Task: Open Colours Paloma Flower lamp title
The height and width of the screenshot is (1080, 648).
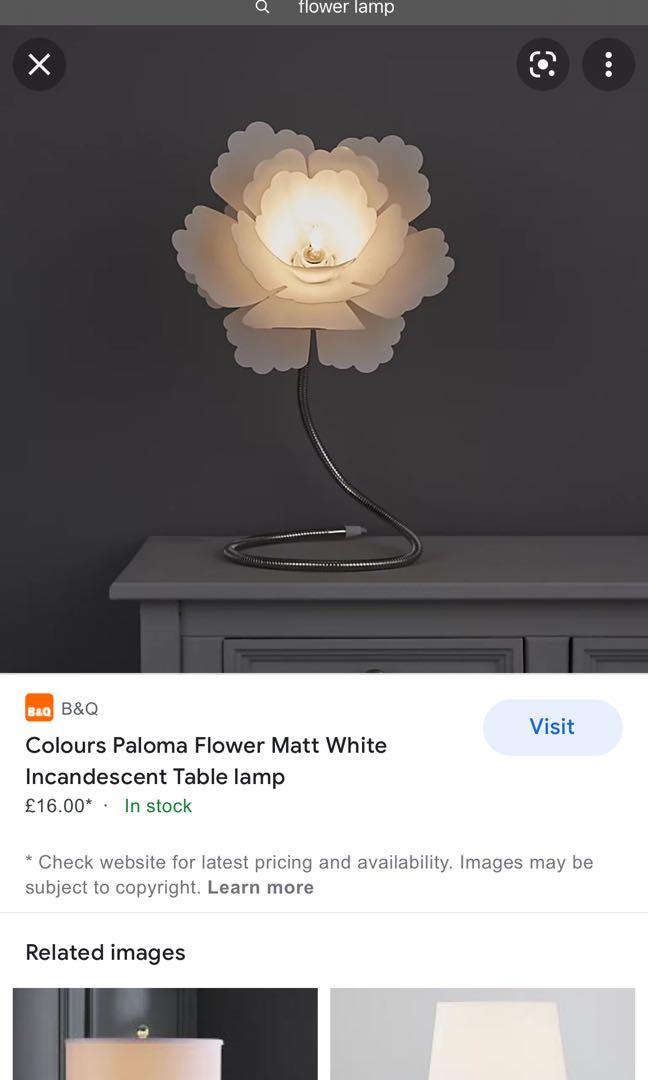Action: pos(206,760)
